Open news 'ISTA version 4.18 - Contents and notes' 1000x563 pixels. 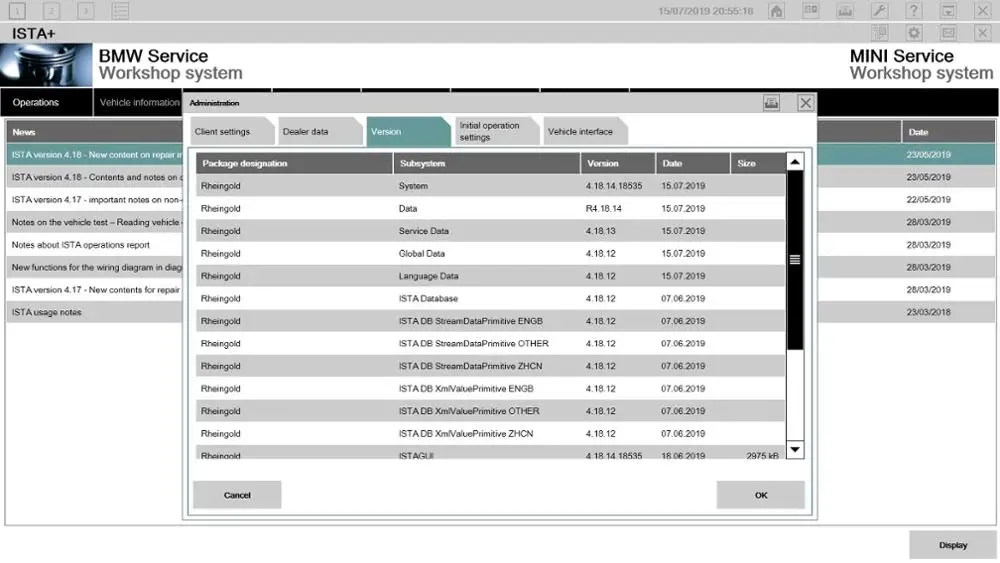point(94,177)
